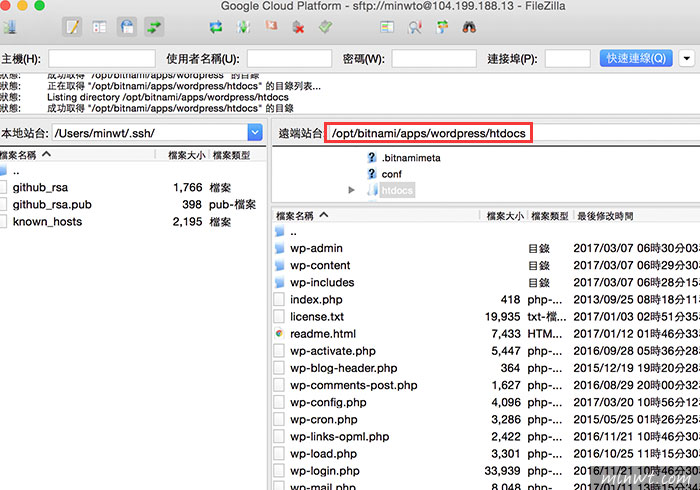
Task: Click the port (連接埠) input field
Action: pos(567,58)
